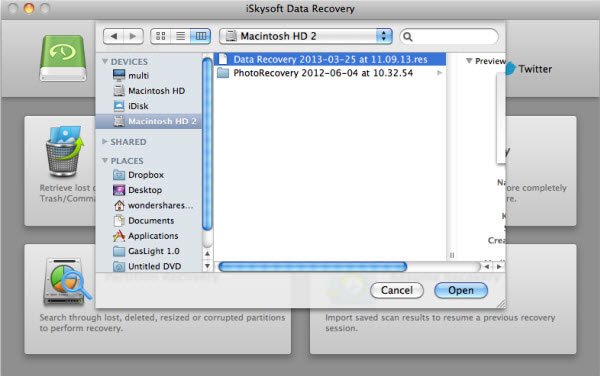This screenshot has width=600, height=376.
Task: Click the Cancel button
Action: point(397,290)
